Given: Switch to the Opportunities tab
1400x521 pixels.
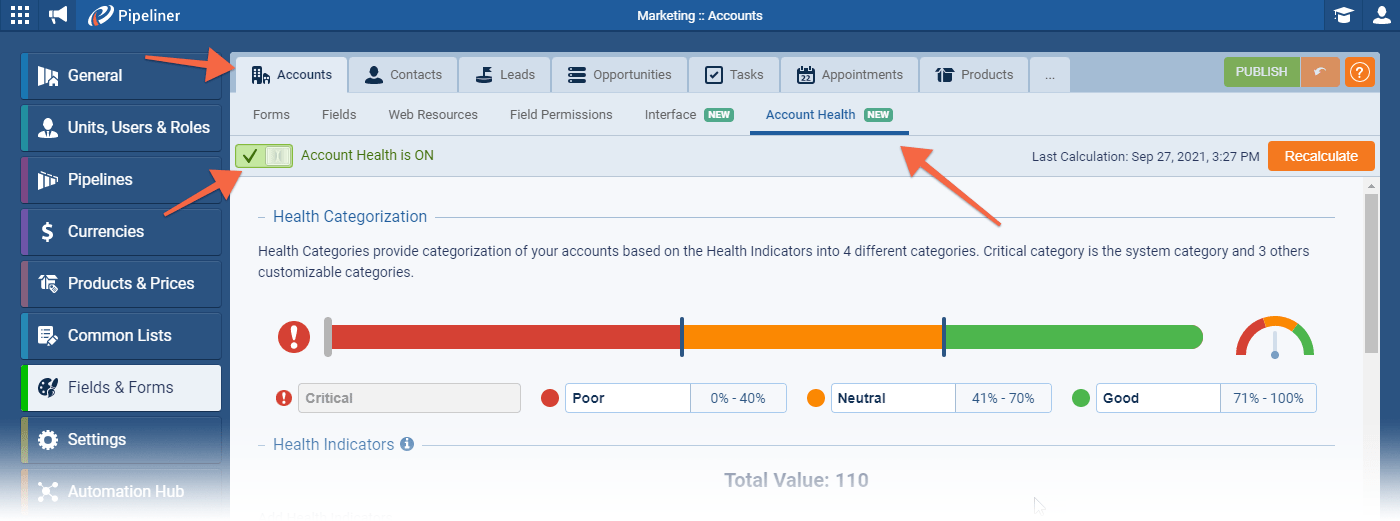Looking at the screenshot, I should (620, 75).
